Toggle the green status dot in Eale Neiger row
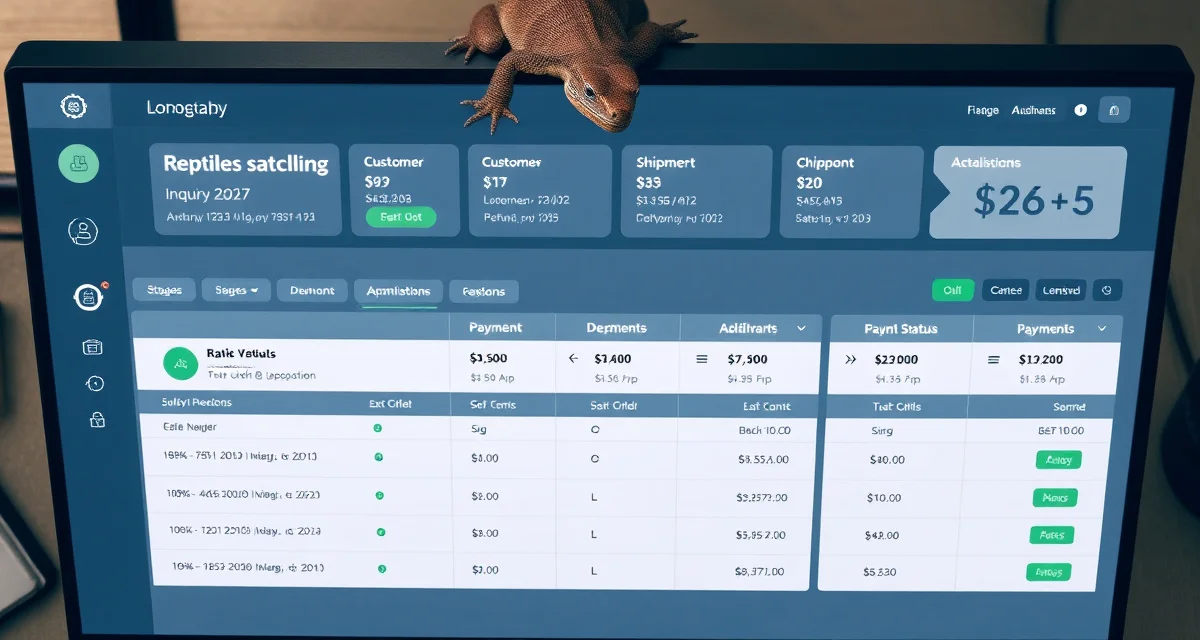This screenshot has width=1200, height=640. click(x=378, y=428)
